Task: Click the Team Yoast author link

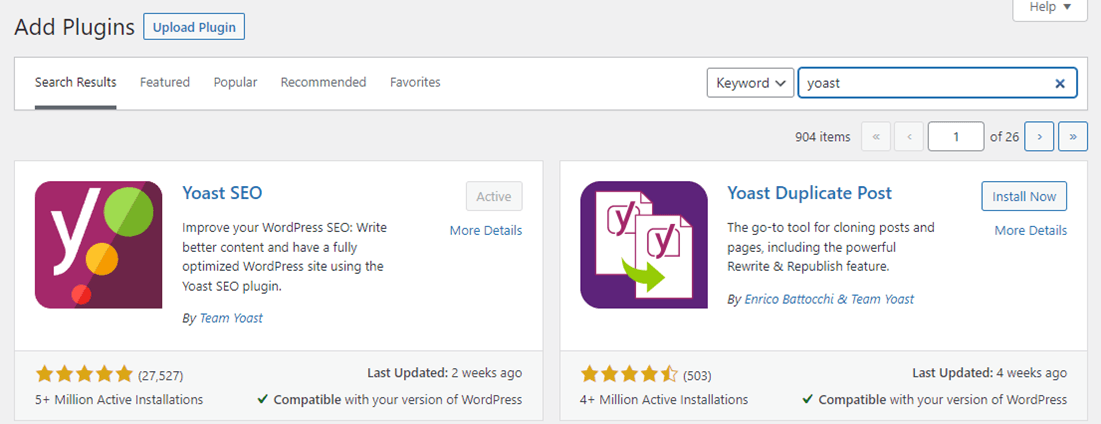Action: pos(231,318)
